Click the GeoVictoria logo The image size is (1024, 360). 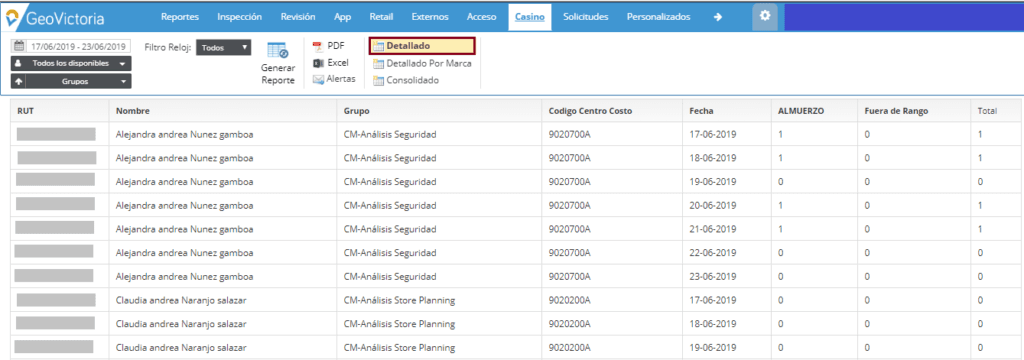click(55, 18)
